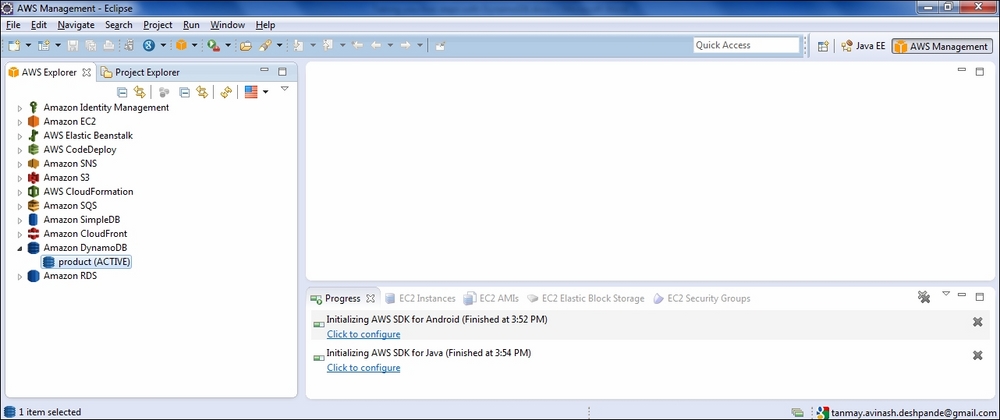
Task: Remove the finished Android SDK progress entry
Action: [x=977, y=322]
